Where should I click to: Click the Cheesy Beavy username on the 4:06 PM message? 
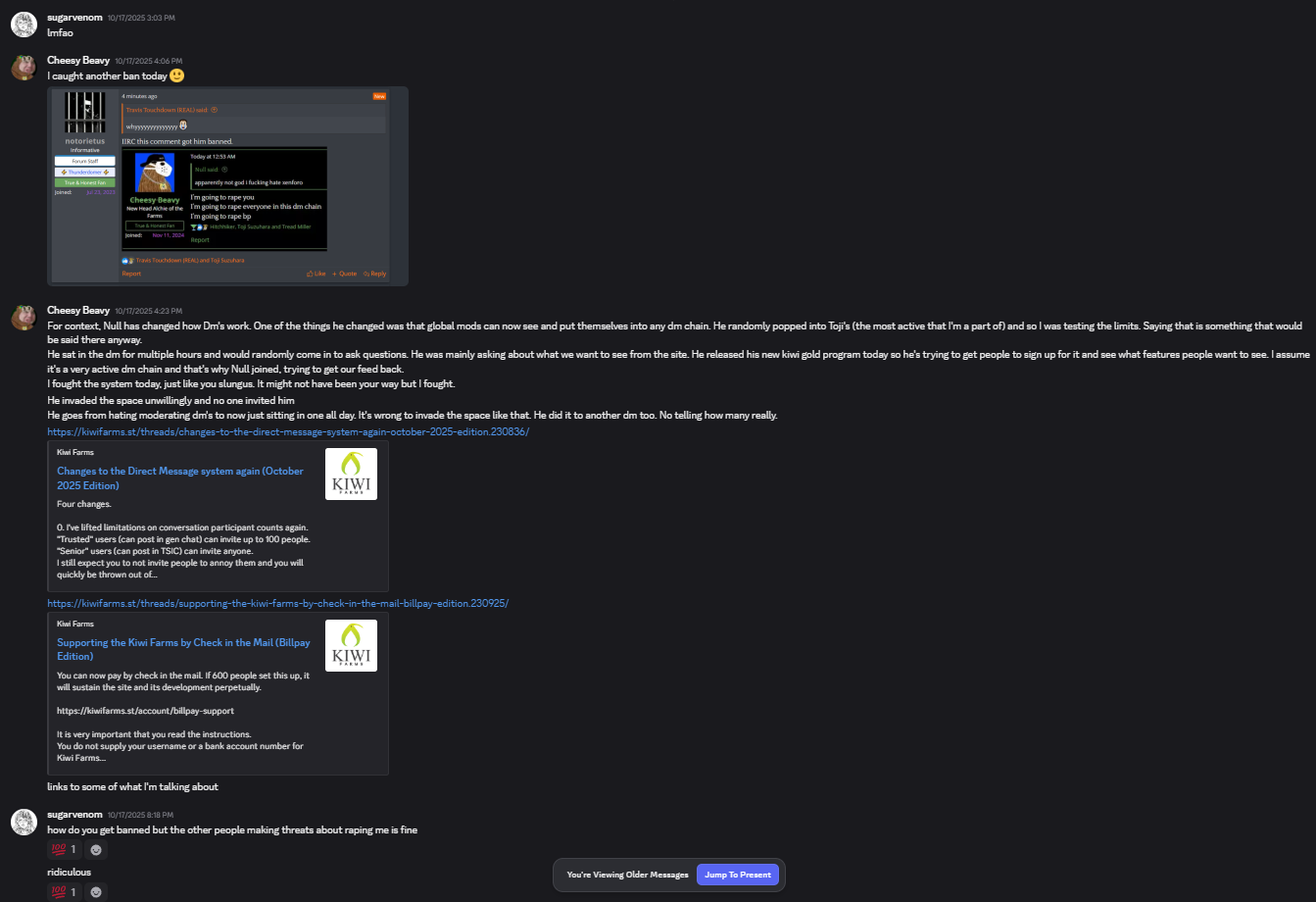[78, 61]
